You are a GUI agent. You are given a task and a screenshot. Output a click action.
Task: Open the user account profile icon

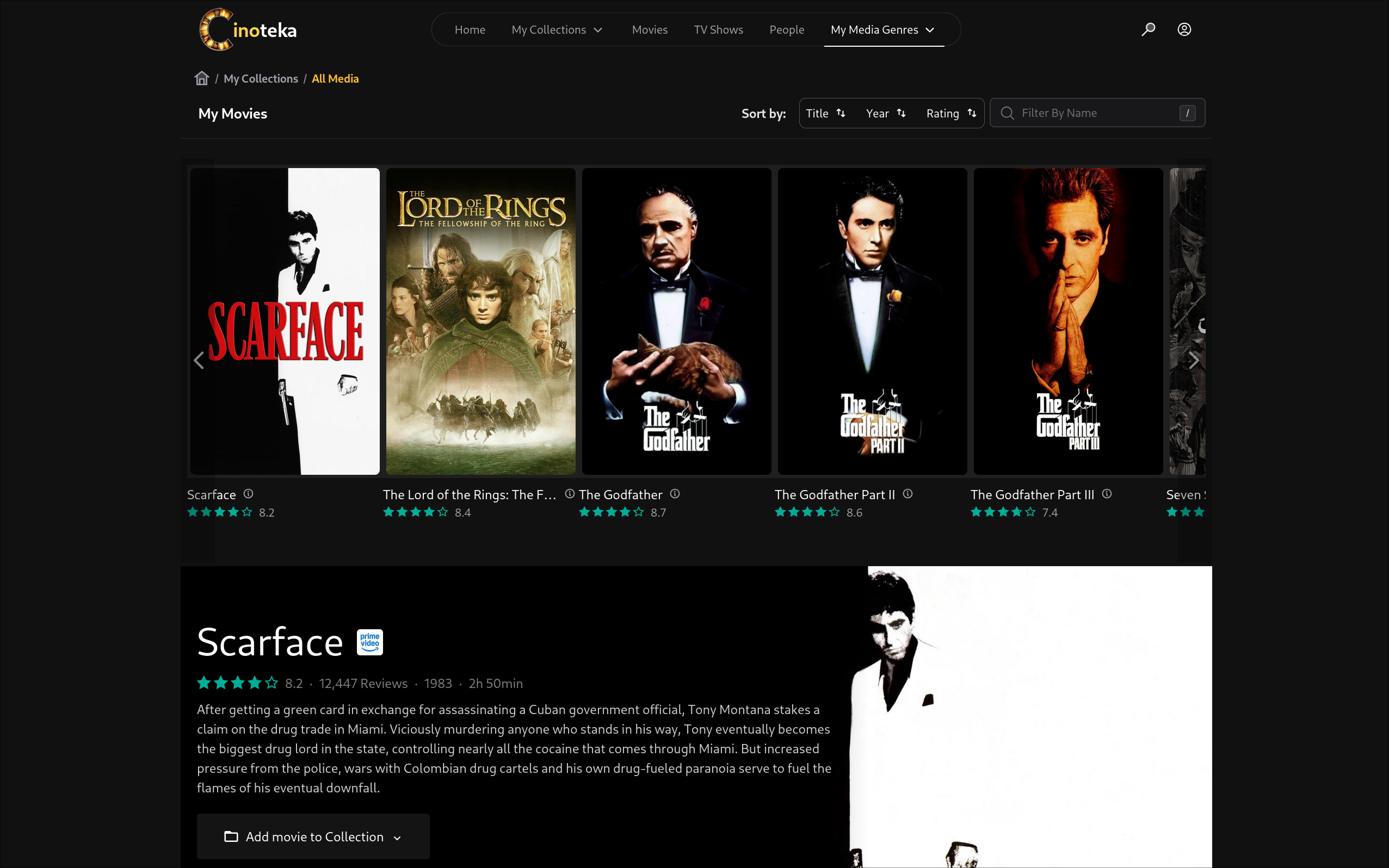click(x=1184, y=29)
